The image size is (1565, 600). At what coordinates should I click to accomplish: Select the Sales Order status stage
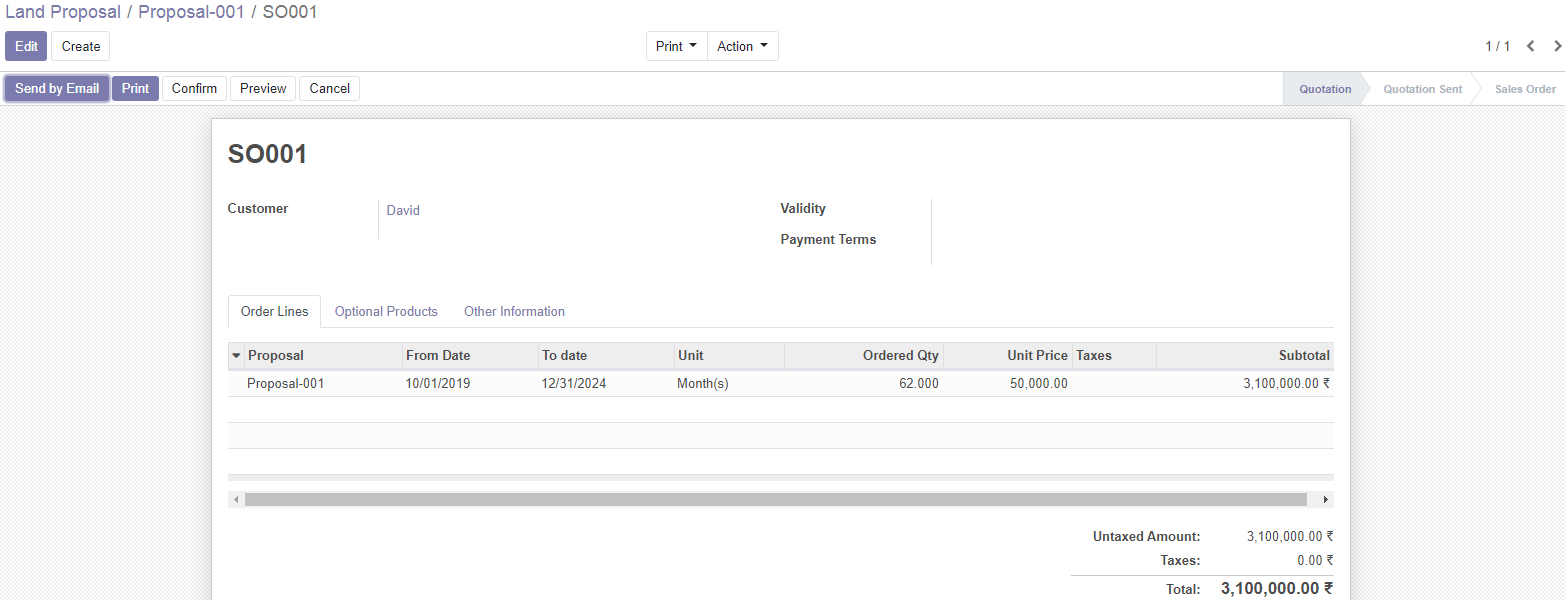click(x=1525, y=89)
